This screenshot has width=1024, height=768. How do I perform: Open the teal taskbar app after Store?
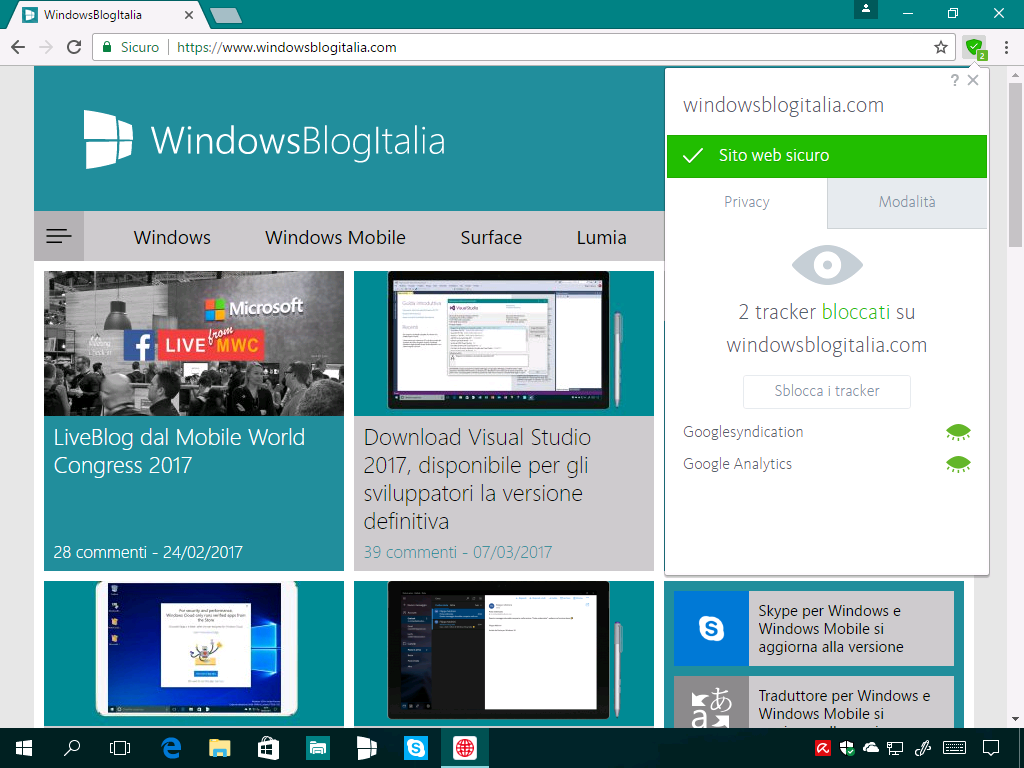318,748
